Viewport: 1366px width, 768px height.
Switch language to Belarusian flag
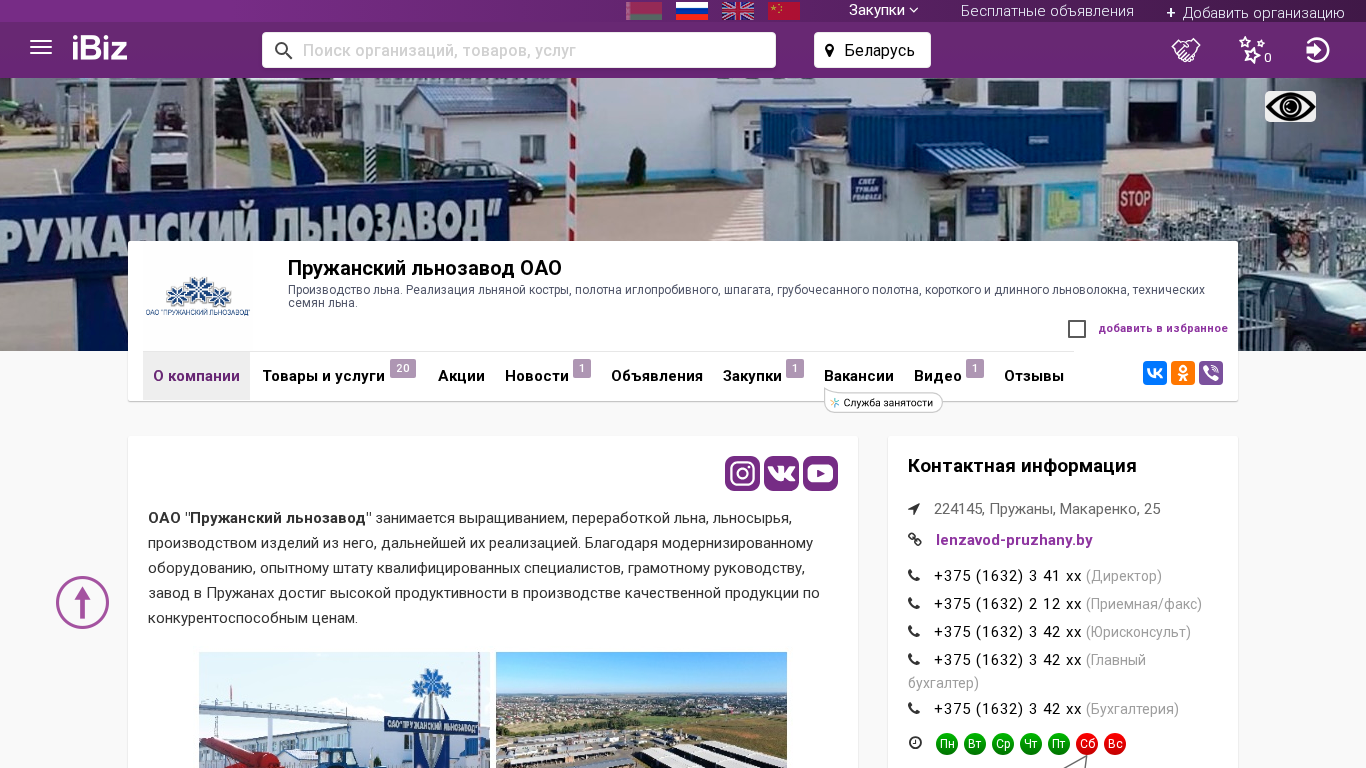coord(644,11)
